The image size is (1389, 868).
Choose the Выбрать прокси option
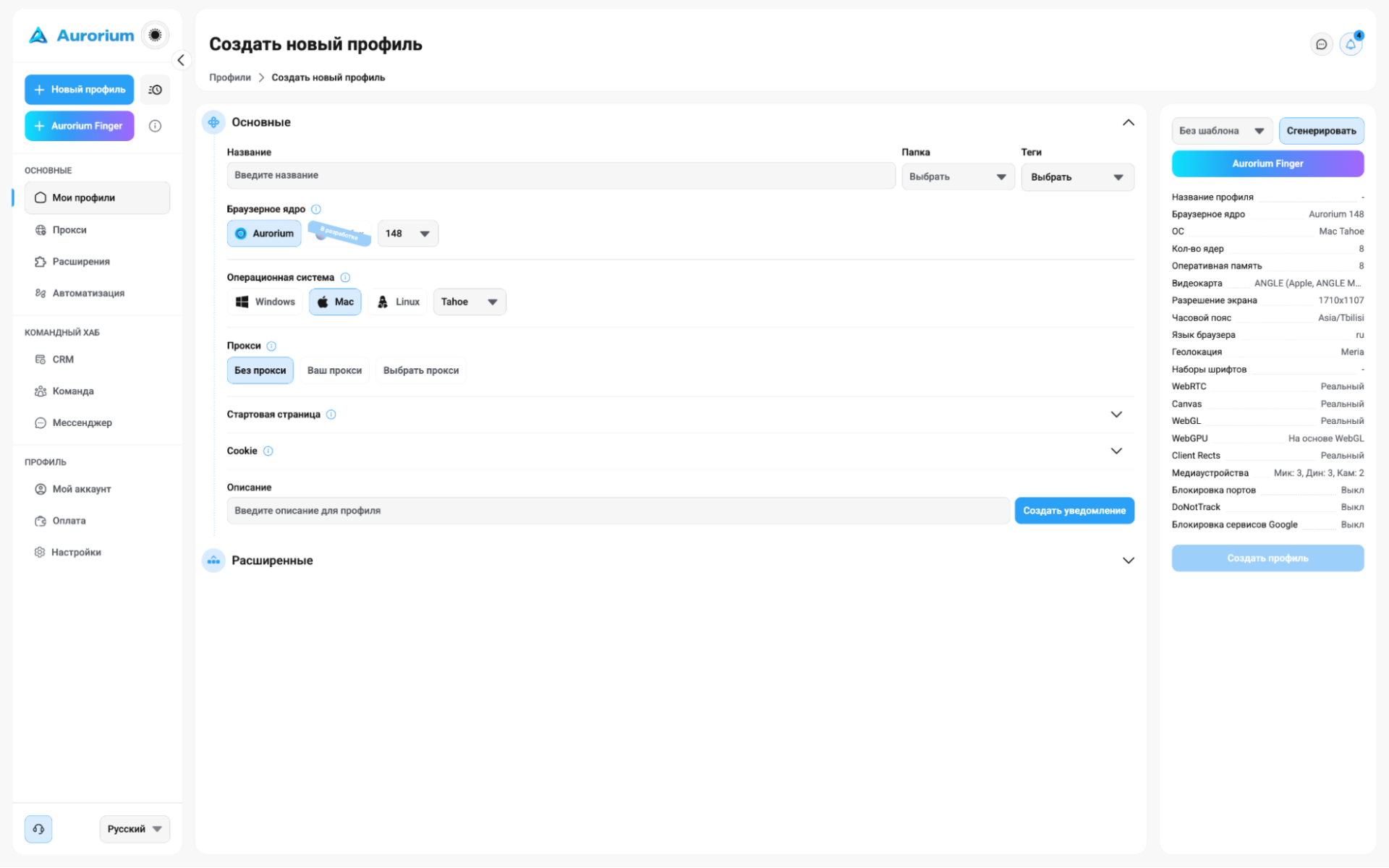pos(421,370)
